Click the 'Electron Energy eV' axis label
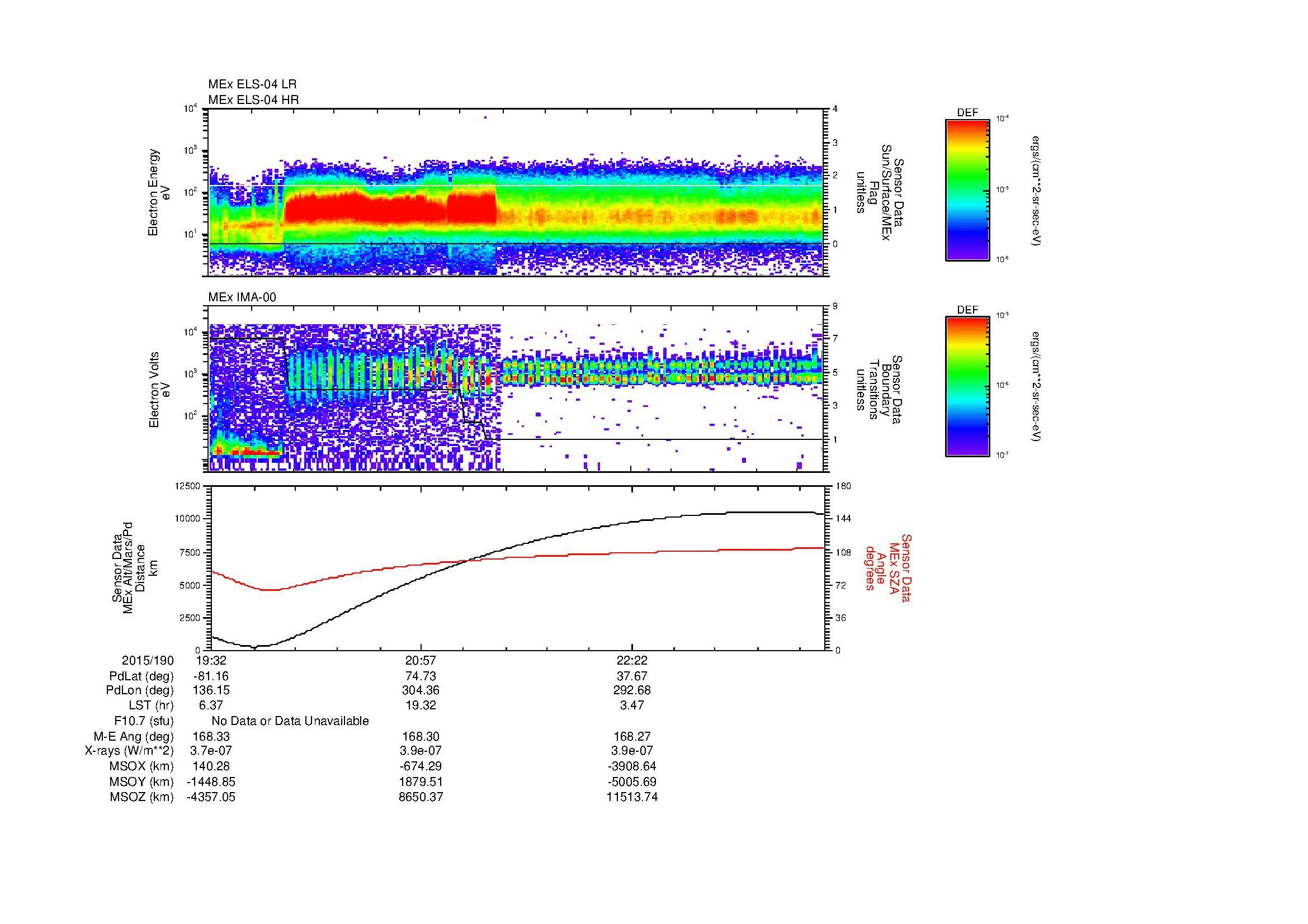1308x924 pixels. 159,192
